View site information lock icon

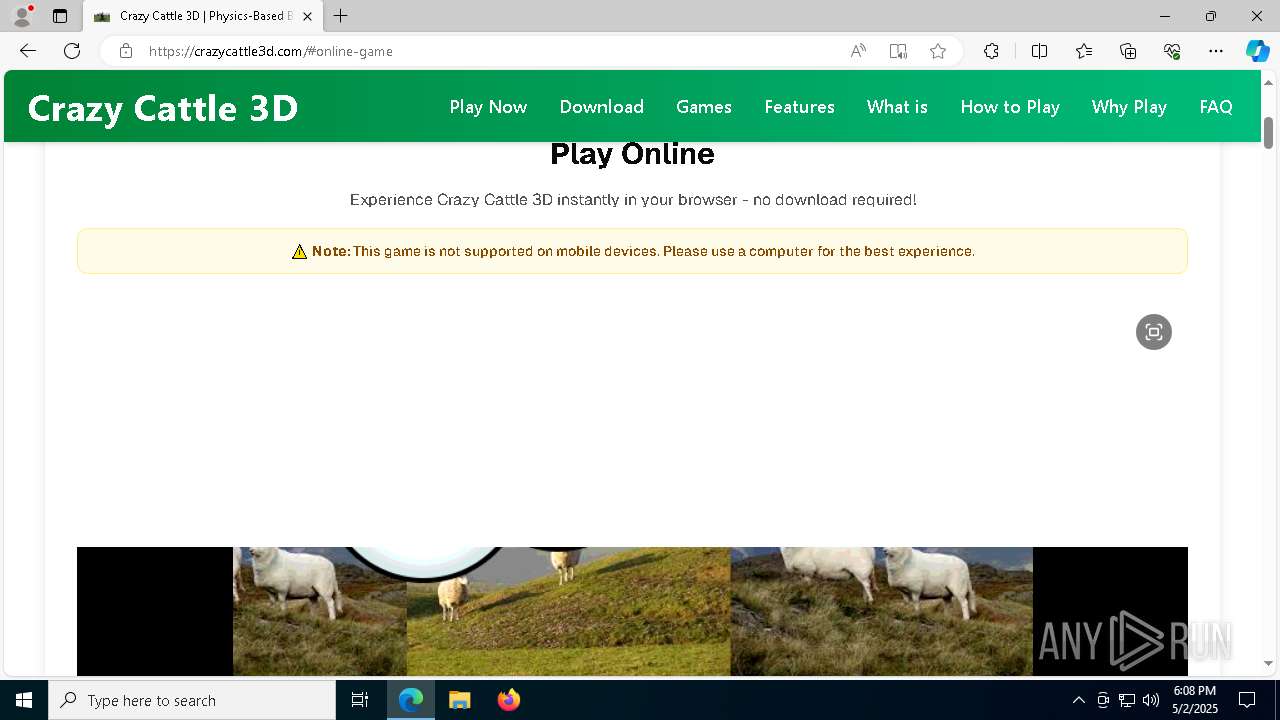[x=125, y=51]
